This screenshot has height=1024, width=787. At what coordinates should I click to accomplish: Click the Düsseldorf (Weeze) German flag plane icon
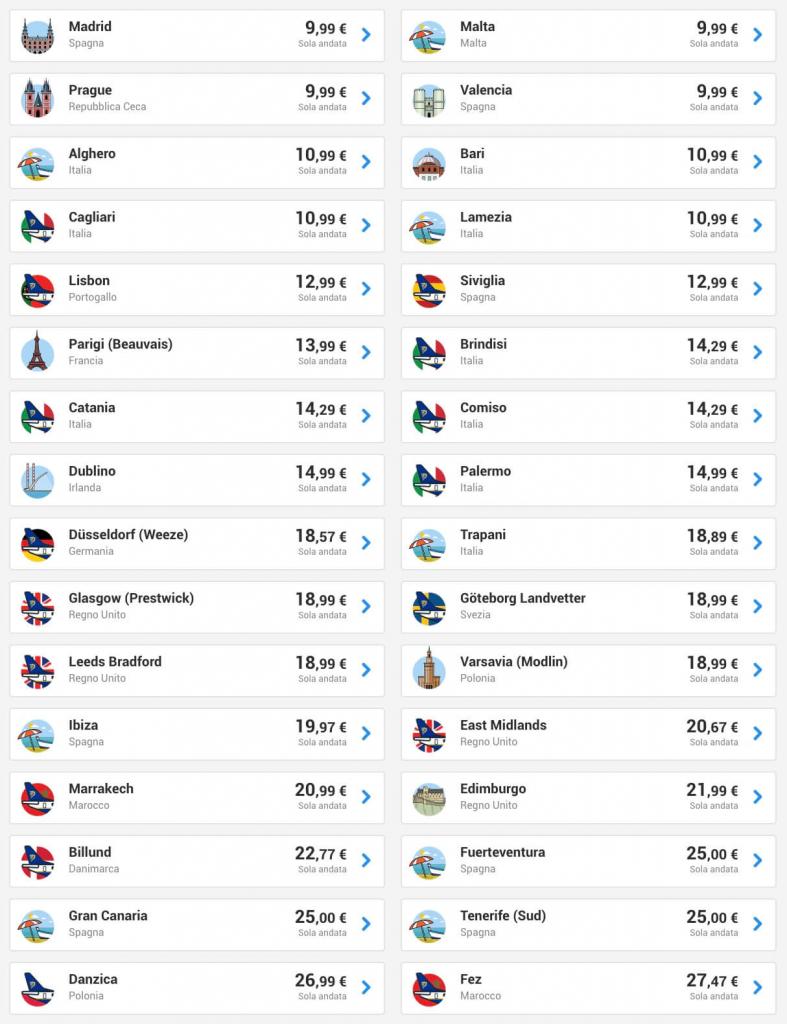pyautogui.click(x=37, y=543)
